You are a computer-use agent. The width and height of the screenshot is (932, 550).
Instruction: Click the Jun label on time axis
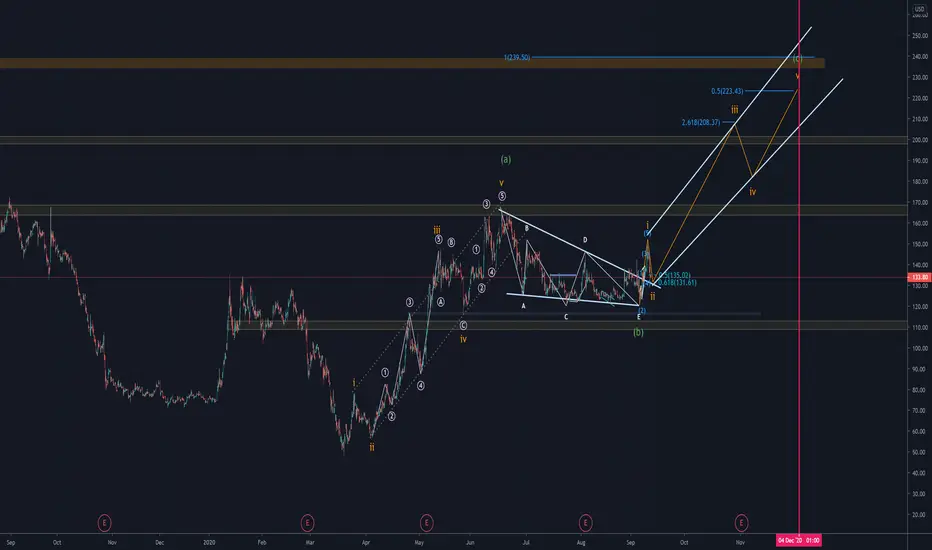click(x=470, y=542)
